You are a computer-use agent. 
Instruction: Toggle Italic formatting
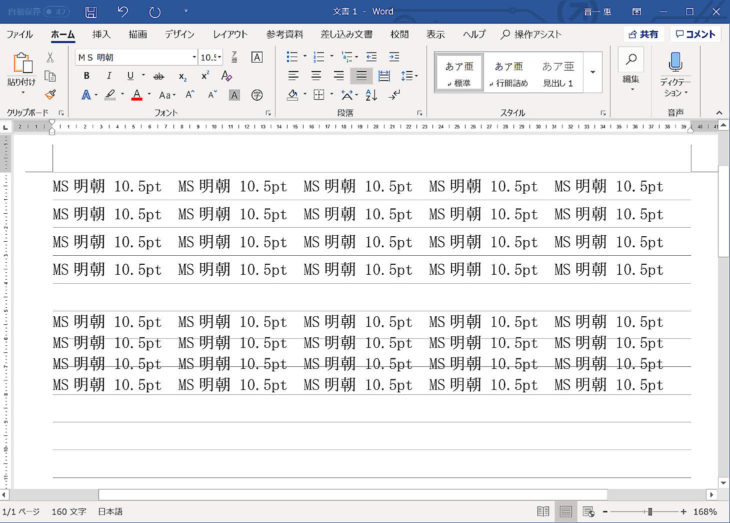[106, 76]
